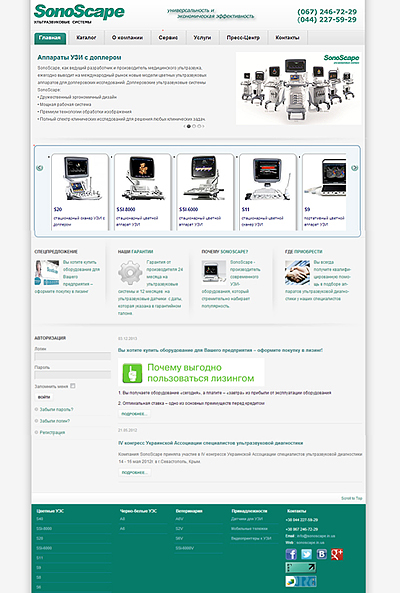Open the Facebook social icon

tap(291, 554)
